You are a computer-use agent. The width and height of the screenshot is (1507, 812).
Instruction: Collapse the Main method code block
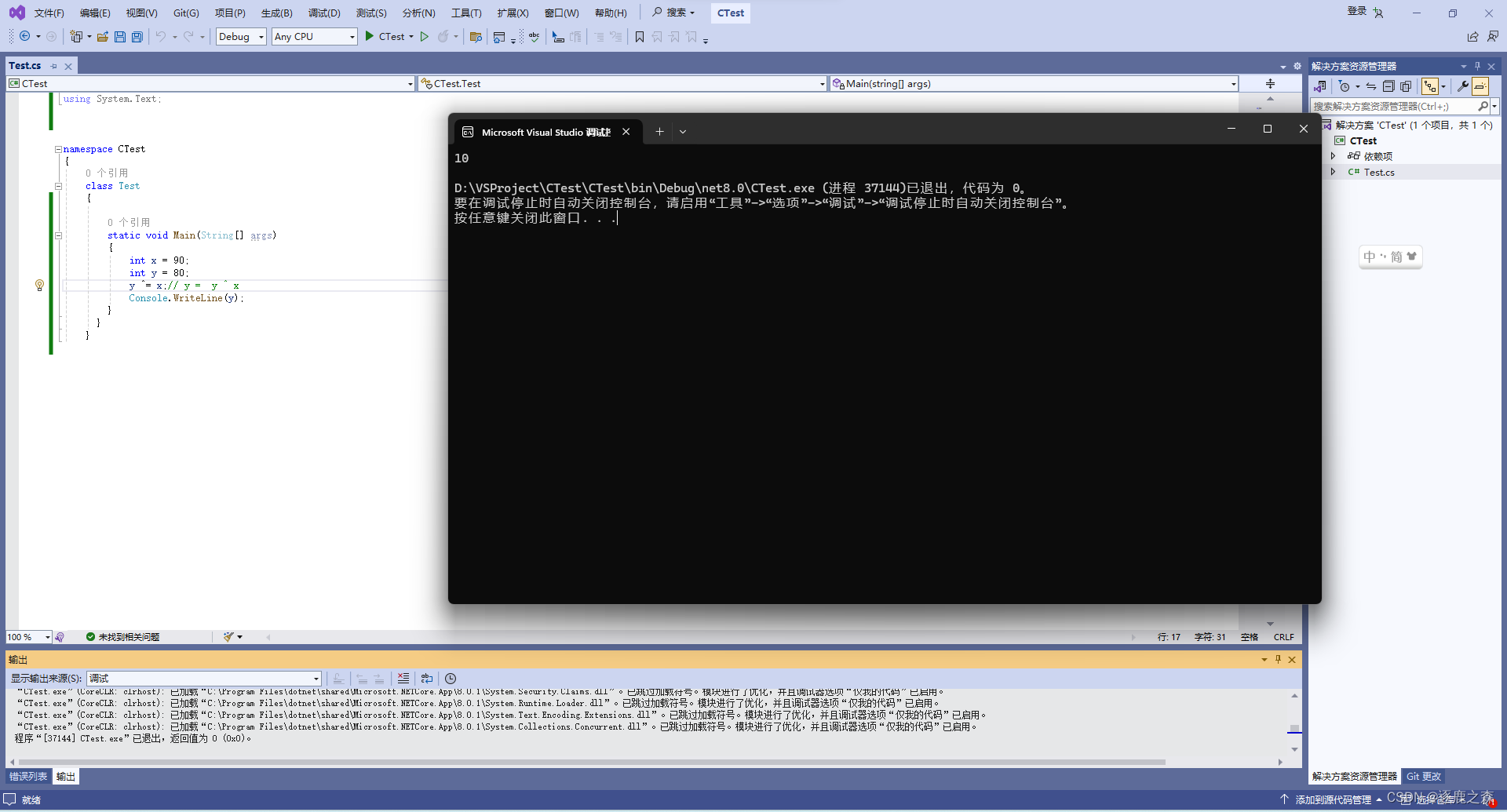click(x=58, y=235)
